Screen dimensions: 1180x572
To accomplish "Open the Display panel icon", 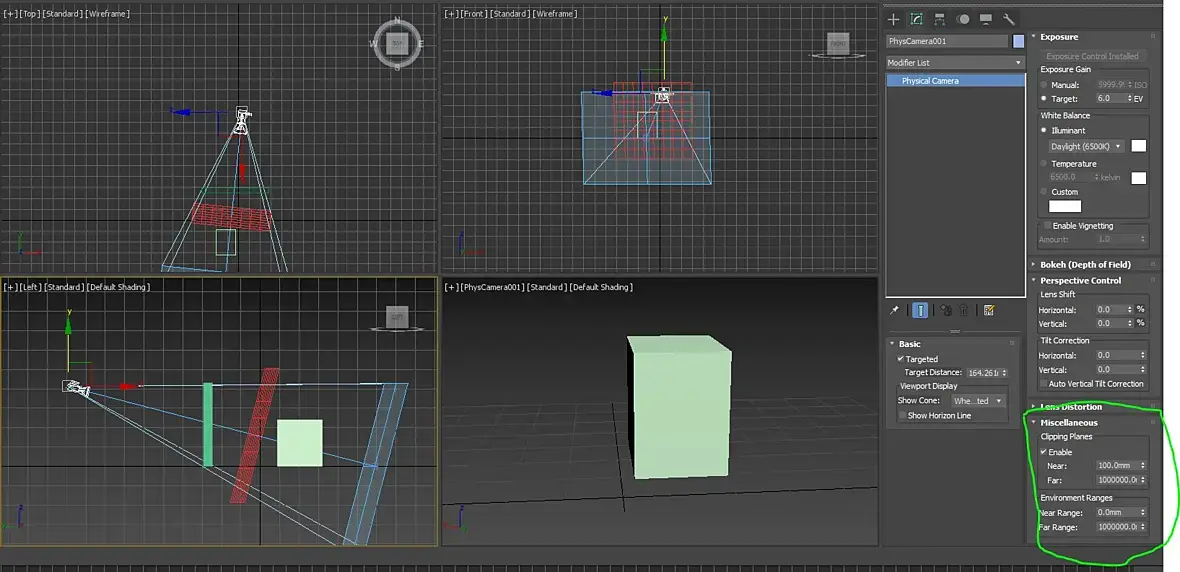I will coord(986,19).
